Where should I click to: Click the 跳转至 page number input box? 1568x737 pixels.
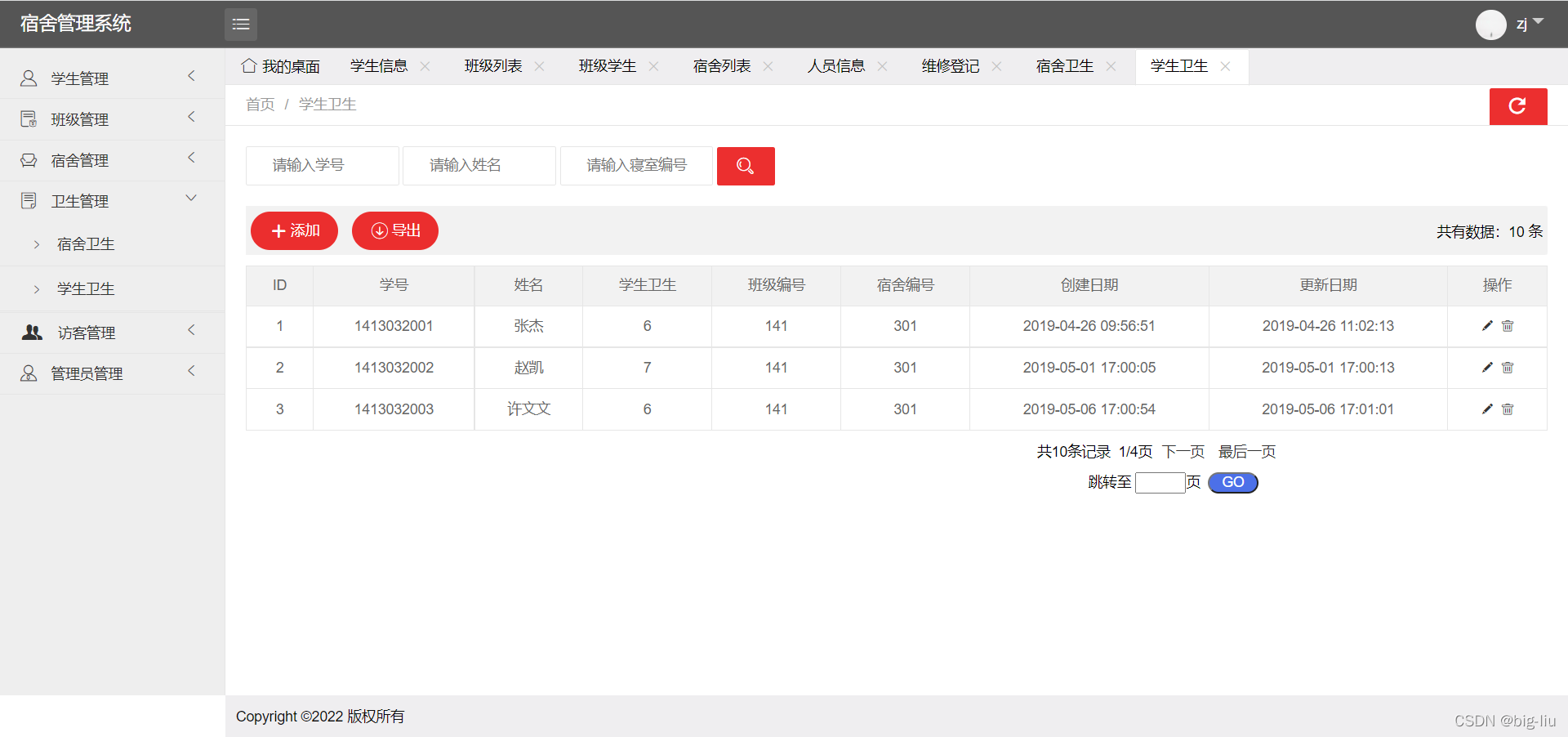pos(1160,483)
